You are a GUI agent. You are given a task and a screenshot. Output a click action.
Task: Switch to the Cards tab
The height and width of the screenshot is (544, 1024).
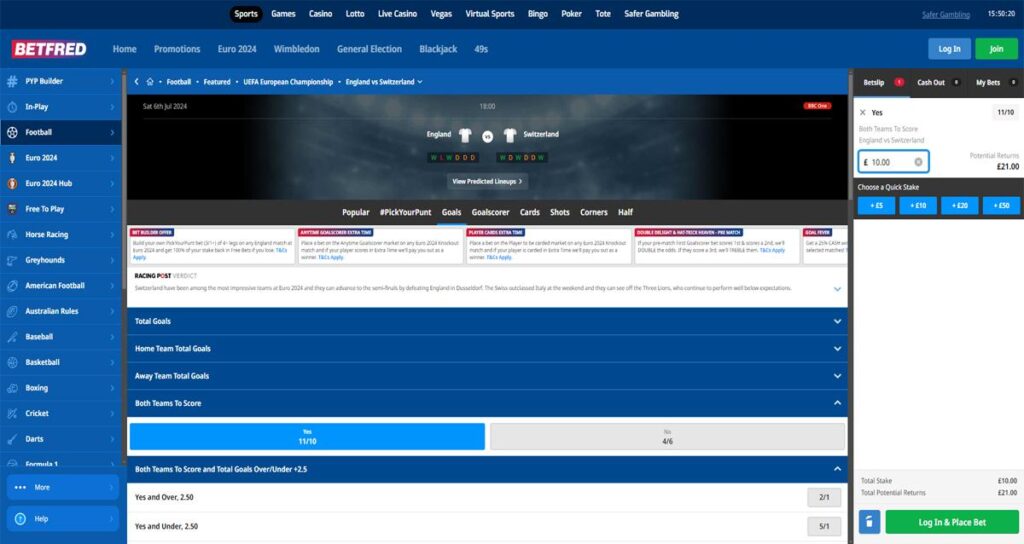[x=530, y=212]
